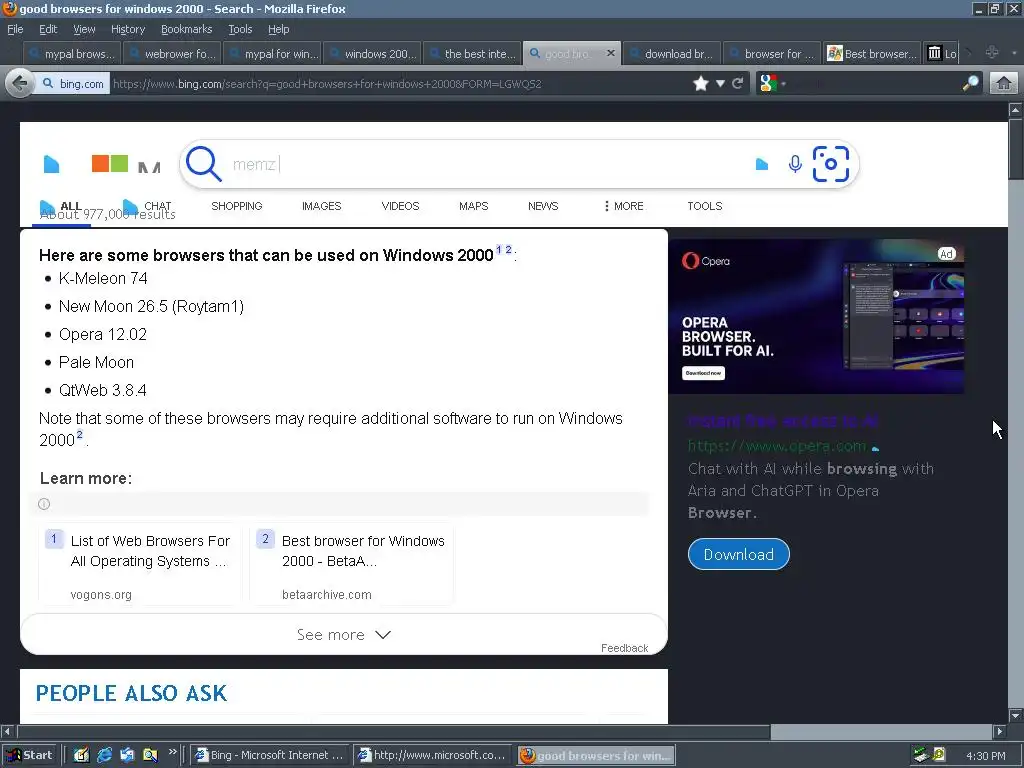Open vogons.org List of Web Browsers card
Viewport: 1024px width, 768px height.
pos(140,564)
